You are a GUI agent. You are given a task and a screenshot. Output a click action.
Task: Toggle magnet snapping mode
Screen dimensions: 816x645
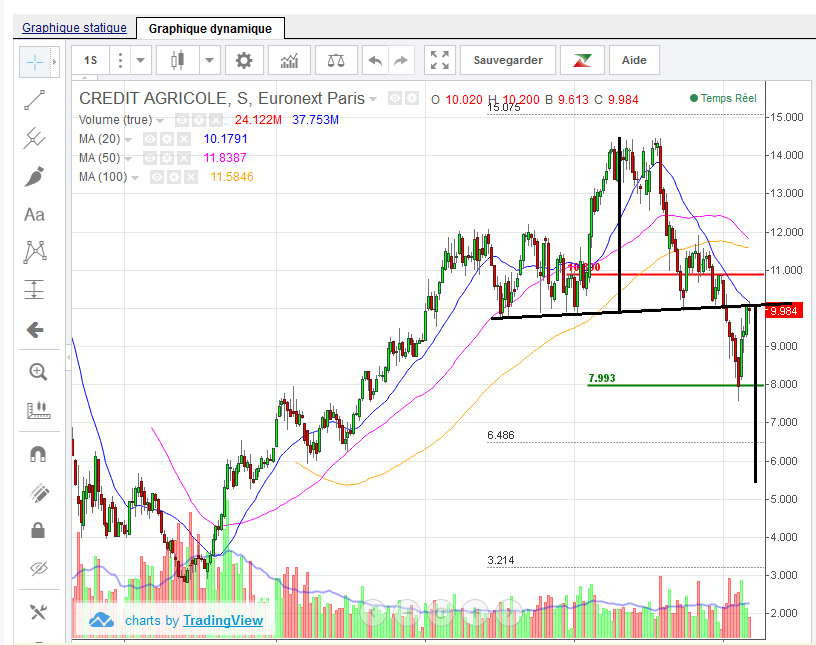(x=38, y=453)
